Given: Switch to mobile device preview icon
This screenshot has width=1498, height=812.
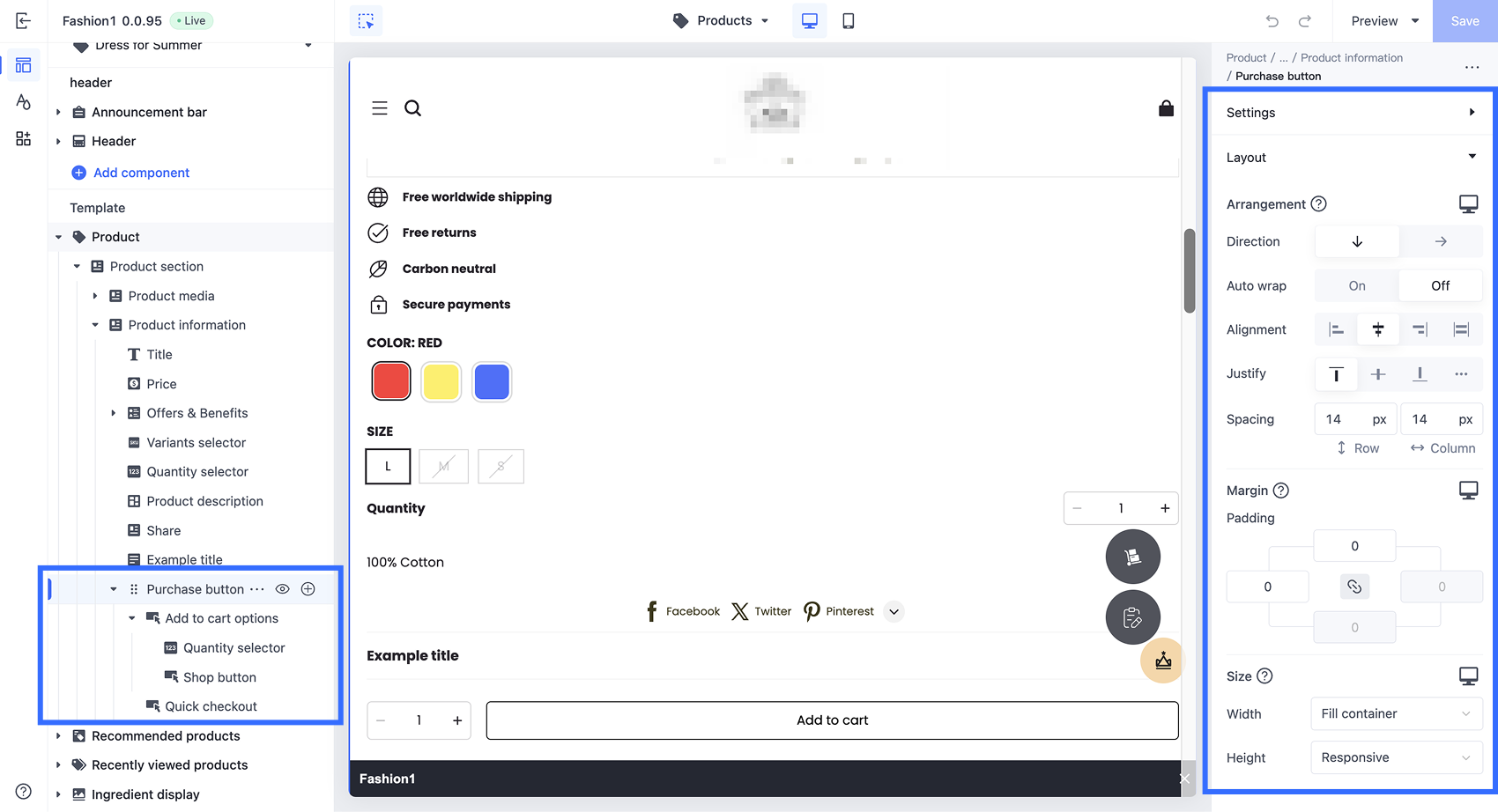Looking at the screenshot, I should (848, 21).
